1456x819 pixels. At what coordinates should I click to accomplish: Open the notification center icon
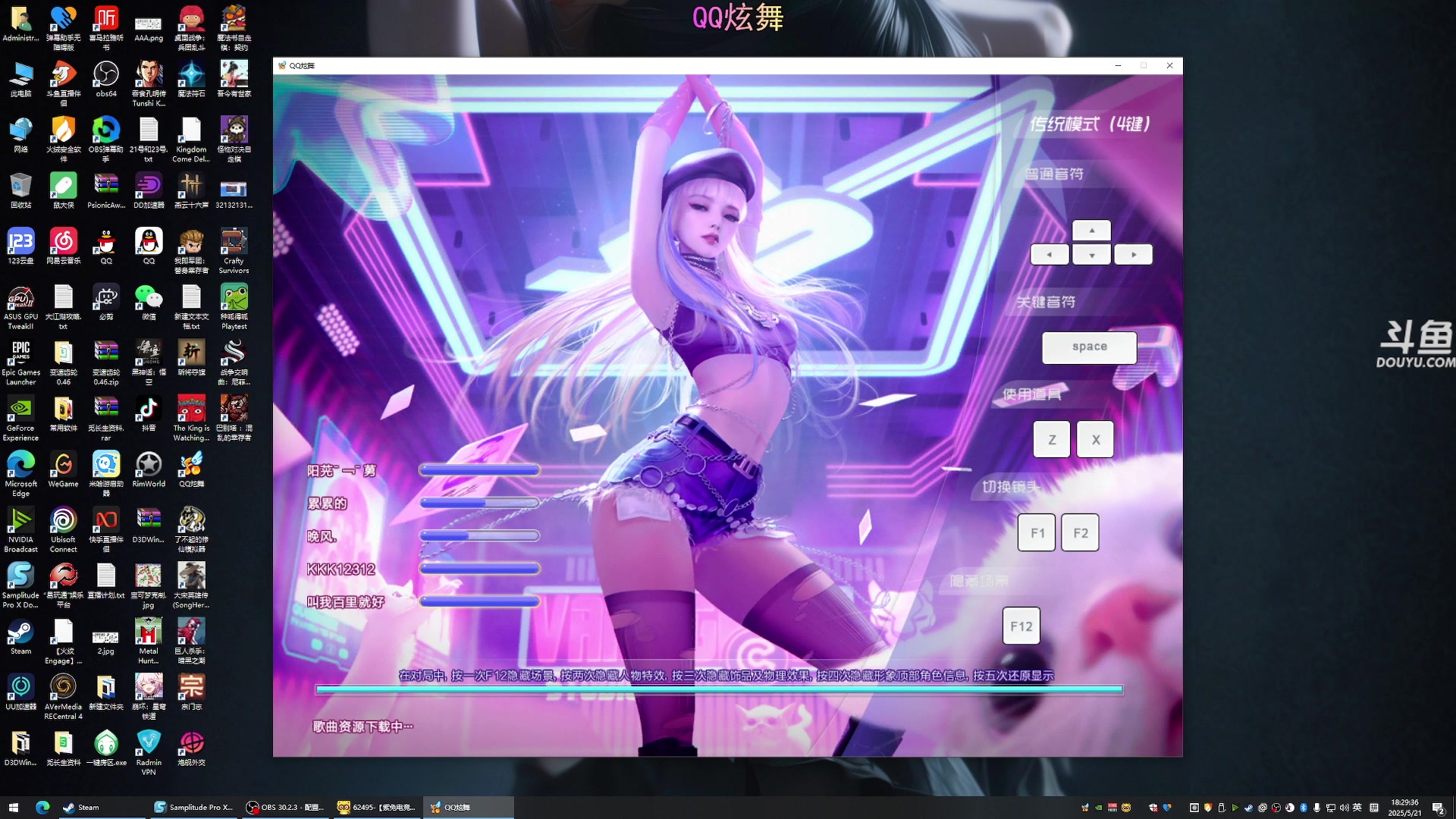[1438, 808]
